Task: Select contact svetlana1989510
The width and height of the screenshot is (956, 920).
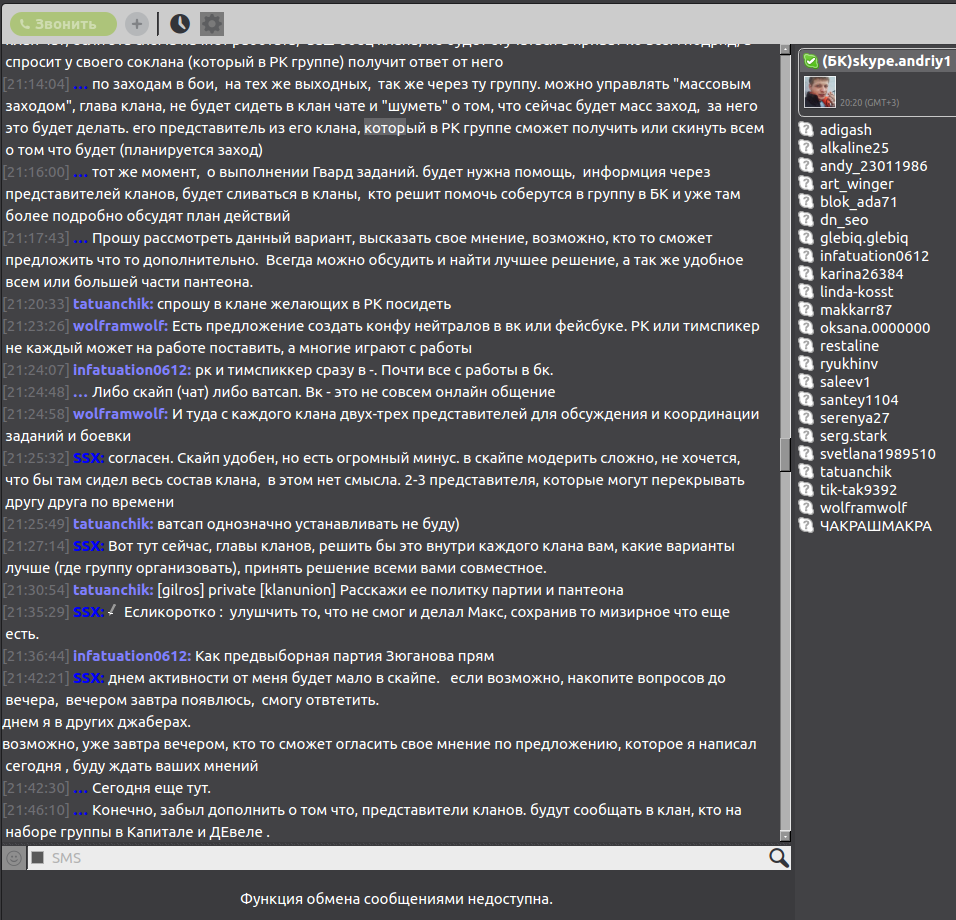Action: pos(877,454)
